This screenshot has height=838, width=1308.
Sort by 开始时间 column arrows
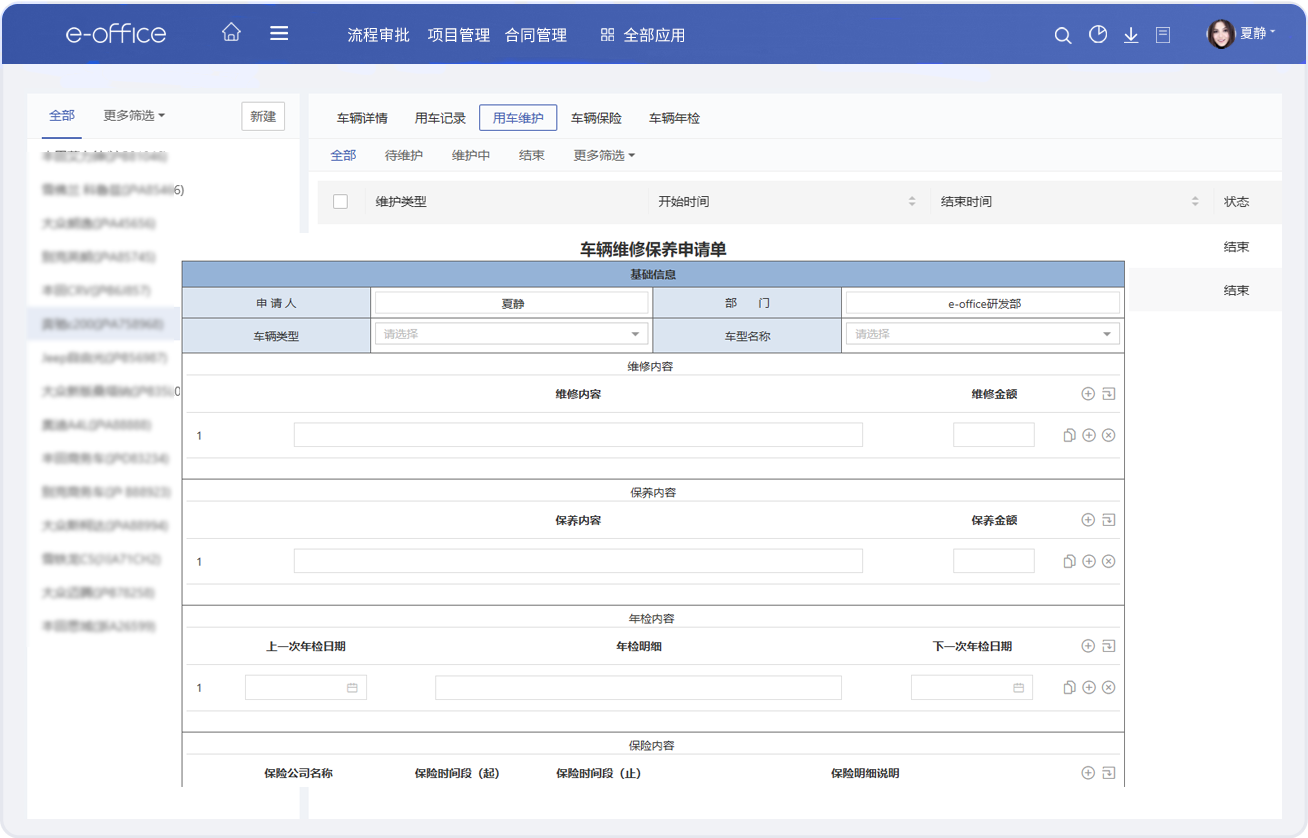911,201
